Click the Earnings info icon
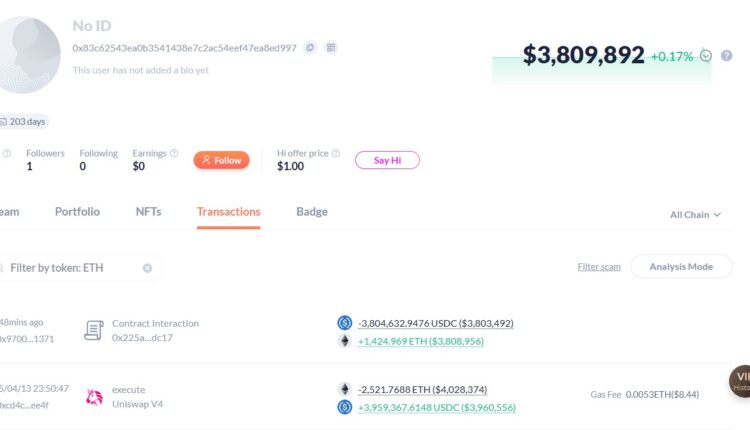Viewport: 750px width, 430px height. click(174, 153)
